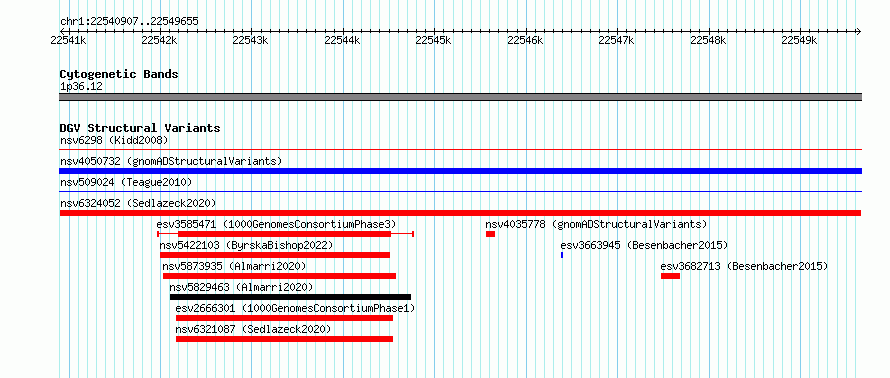The width and height of the screenshot is (890, 378).
Task: Click the 22548k ruler tick label
Action: click(708, 40)
